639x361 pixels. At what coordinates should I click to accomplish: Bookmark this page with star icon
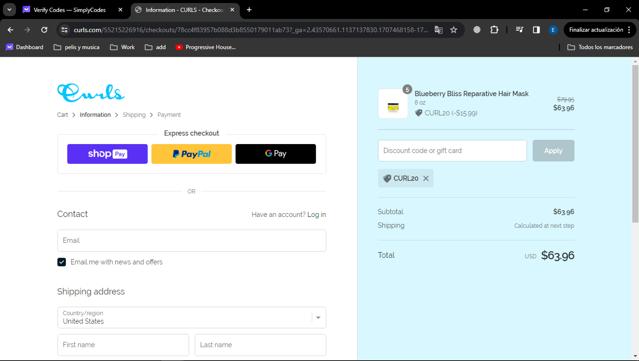tap(454, 30)
